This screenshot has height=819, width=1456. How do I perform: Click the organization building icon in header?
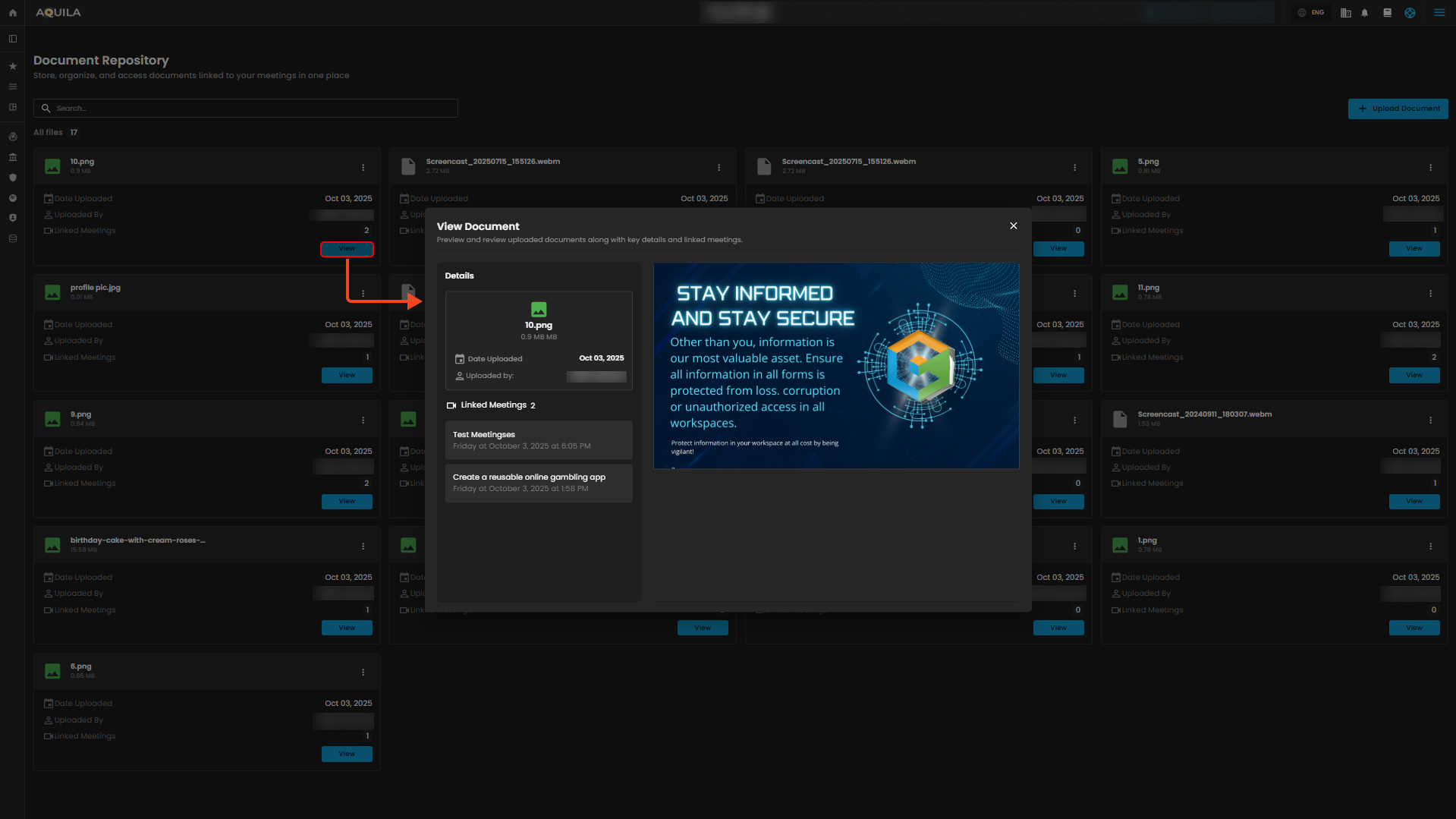coord(1345,13)
